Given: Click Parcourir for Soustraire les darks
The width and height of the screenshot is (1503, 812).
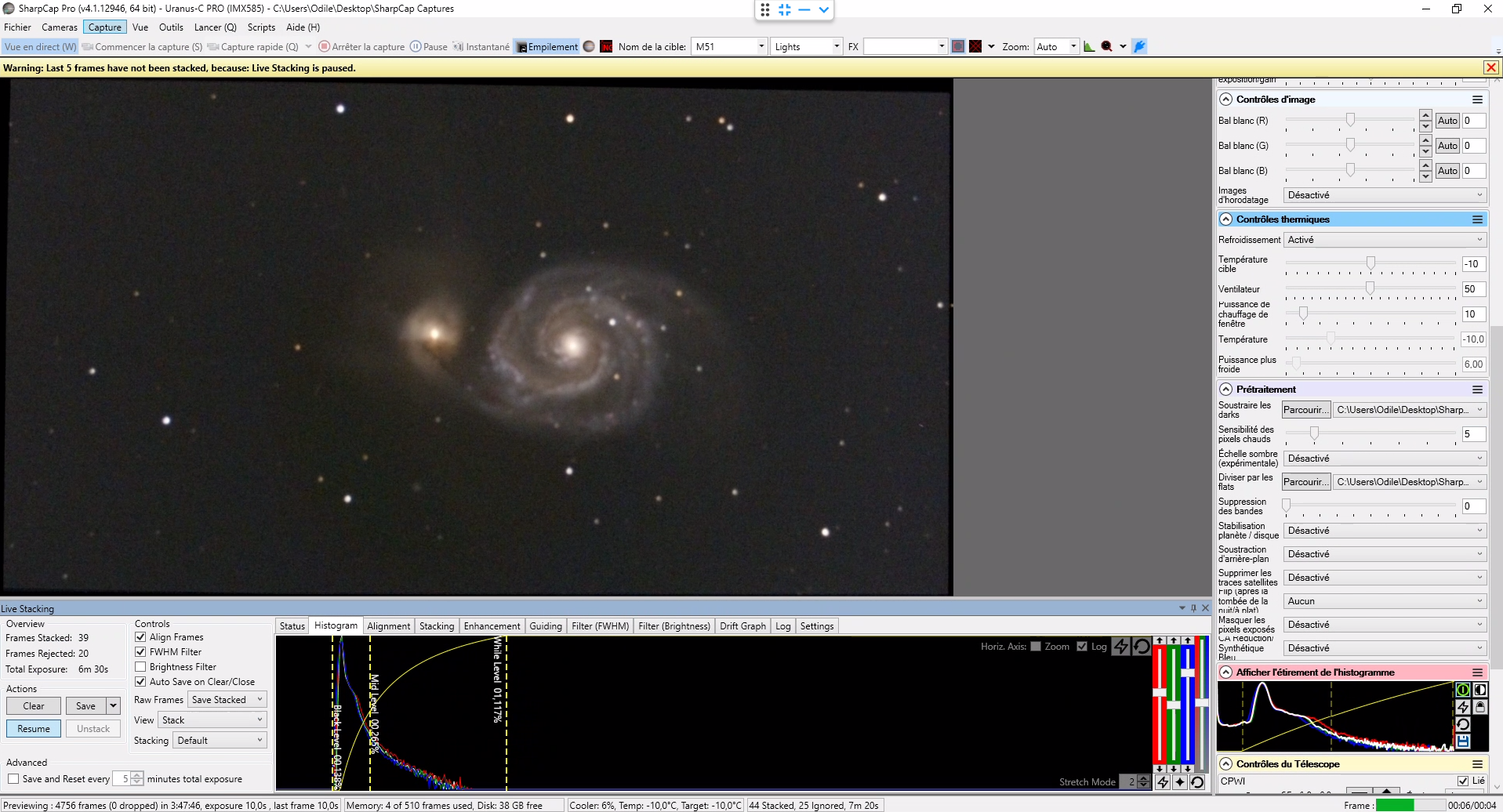Looking at the screenshot, I should [x=1306, y=410].
